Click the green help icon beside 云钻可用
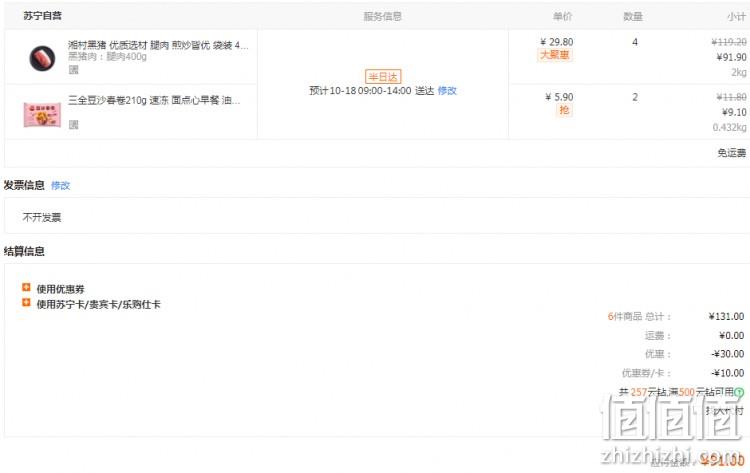This screenshot has height=473, width=750. pos(739,392)
